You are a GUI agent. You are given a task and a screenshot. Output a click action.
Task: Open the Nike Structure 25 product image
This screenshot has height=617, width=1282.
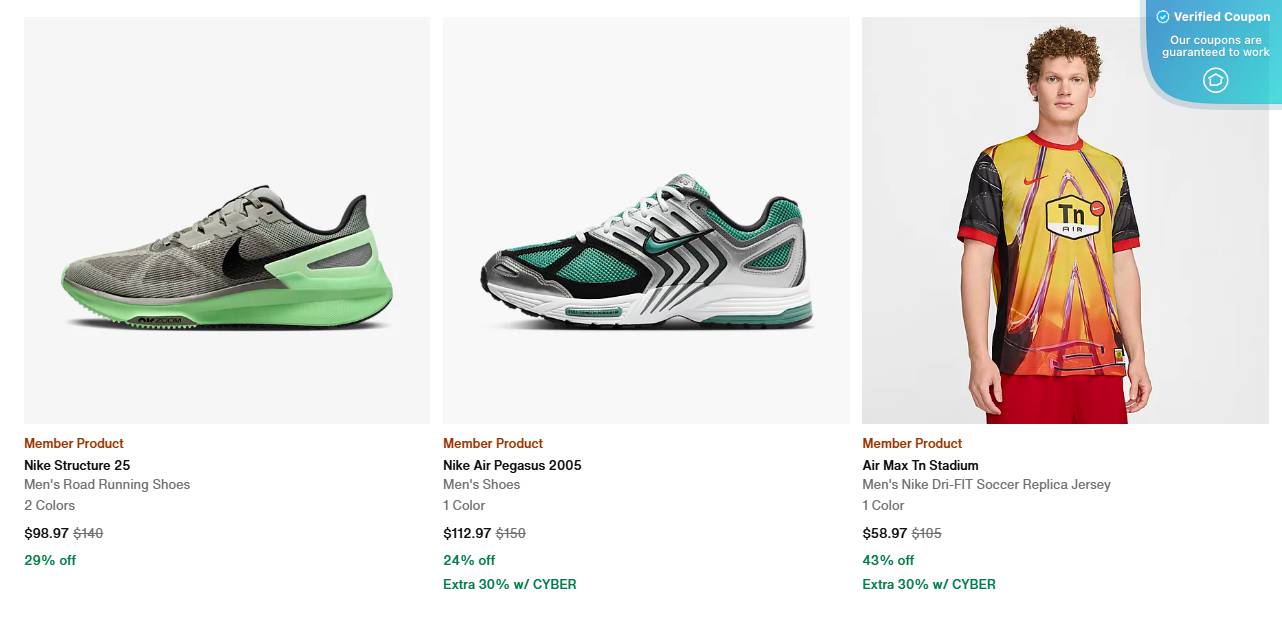227,219
